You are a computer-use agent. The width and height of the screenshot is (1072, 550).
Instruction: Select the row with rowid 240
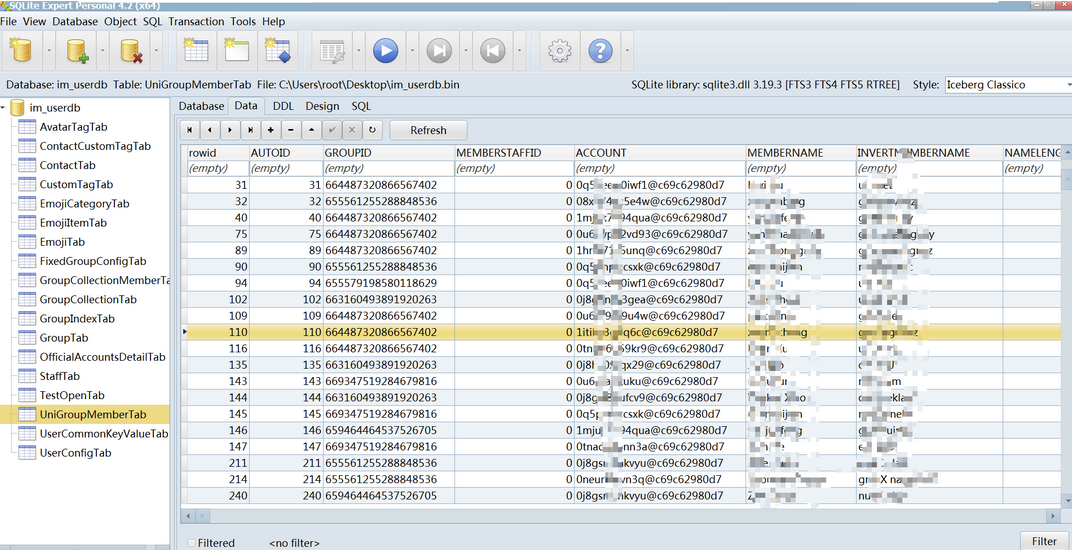(622, 496)
